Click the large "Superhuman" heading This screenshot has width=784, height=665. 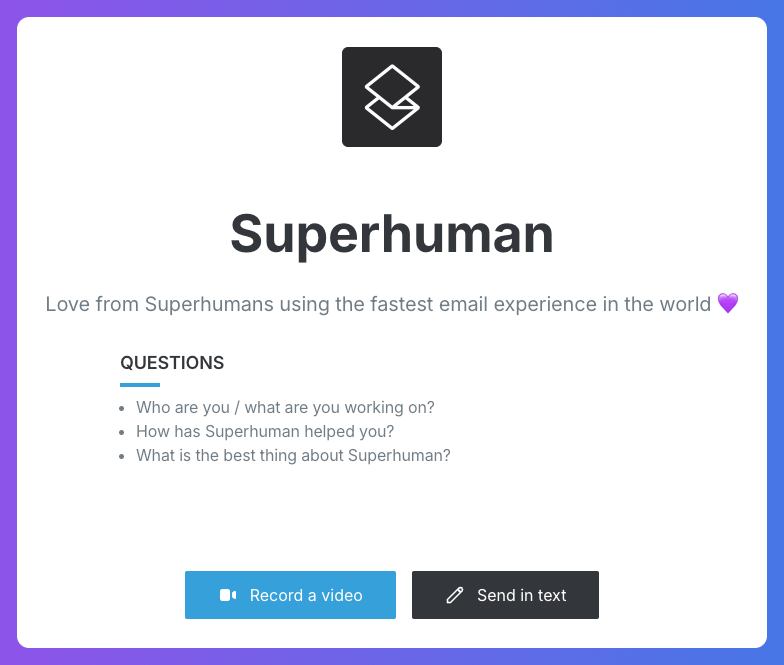pyautogui.click(x=392, y=233)
